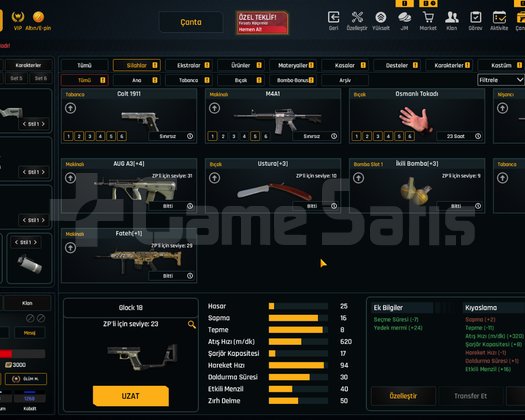This screenshot has width=525, height=420.
Task: Open the Klan people icon in top bar
Action: point(452,17)
